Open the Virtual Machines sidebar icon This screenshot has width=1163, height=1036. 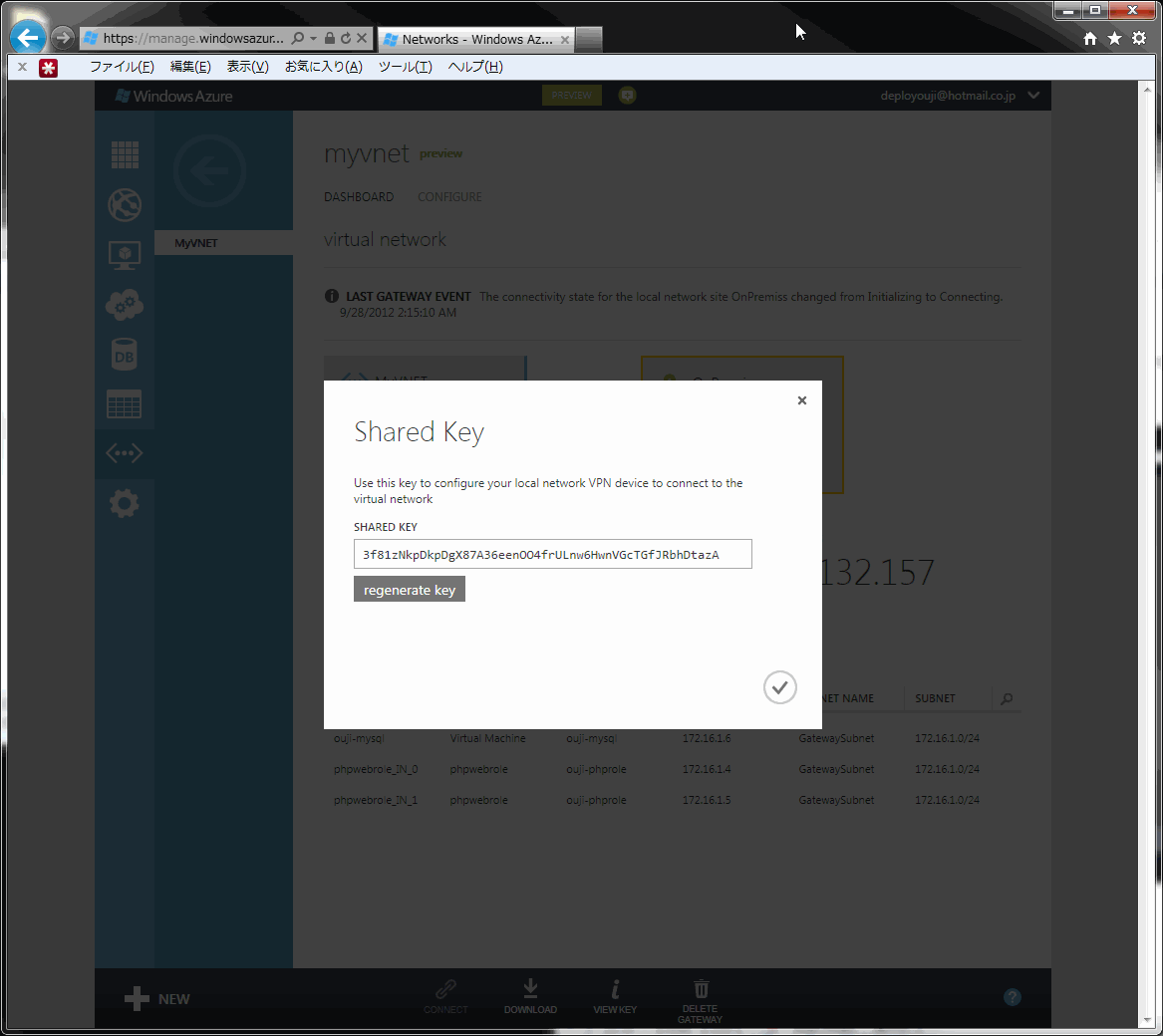click(x=124, y=255)
